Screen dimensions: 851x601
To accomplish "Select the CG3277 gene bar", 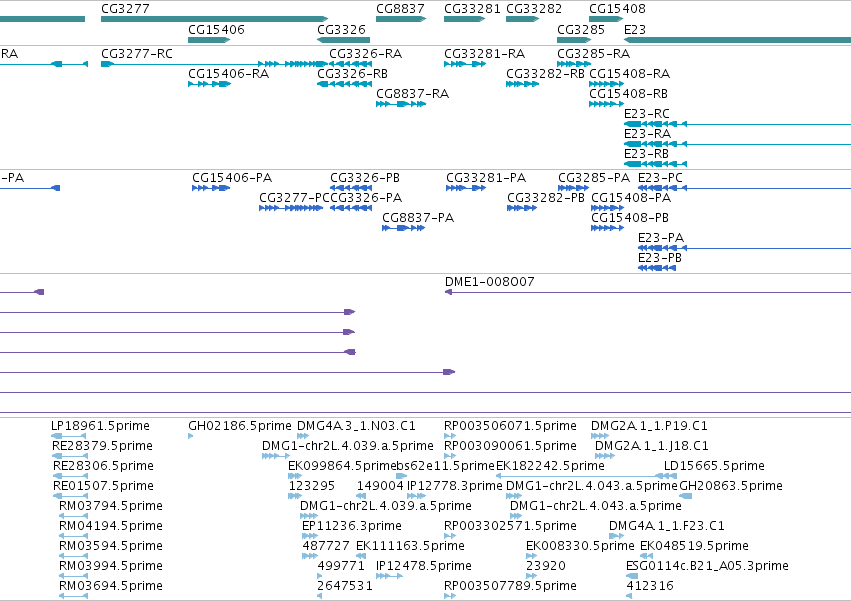I will click(214, 19).
